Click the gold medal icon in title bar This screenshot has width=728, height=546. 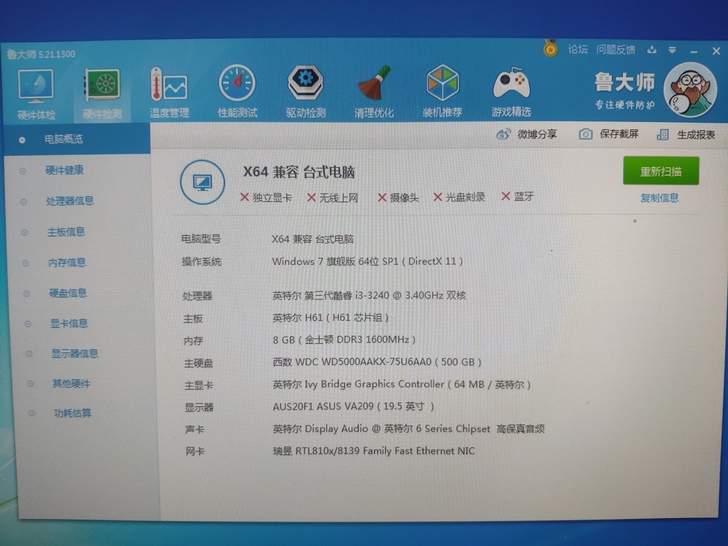click(x=551, y=48)
